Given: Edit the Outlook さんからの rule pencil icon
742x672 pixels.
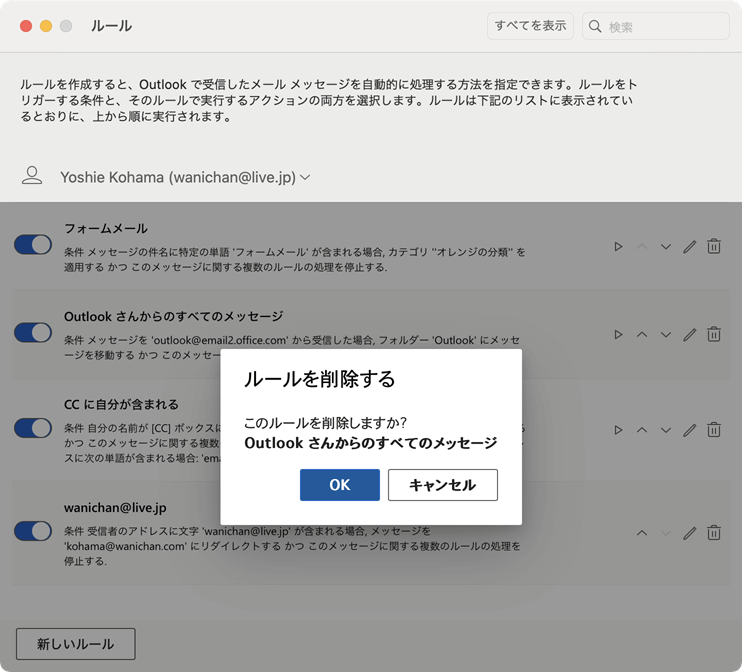Looking at the screenshot, I should 689,335.
